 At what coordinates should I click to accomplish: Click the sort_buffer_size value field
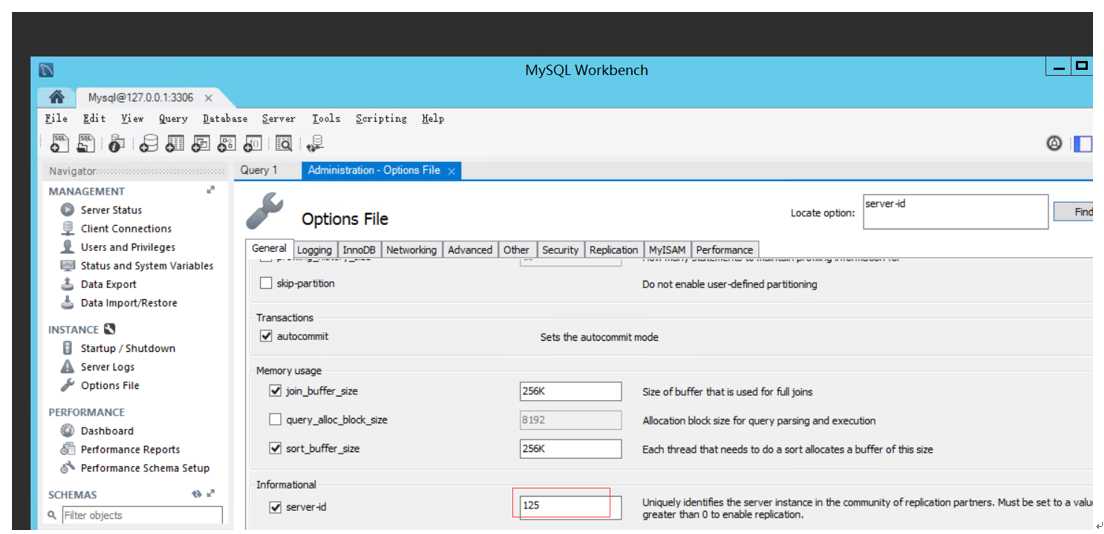[570, 449]
